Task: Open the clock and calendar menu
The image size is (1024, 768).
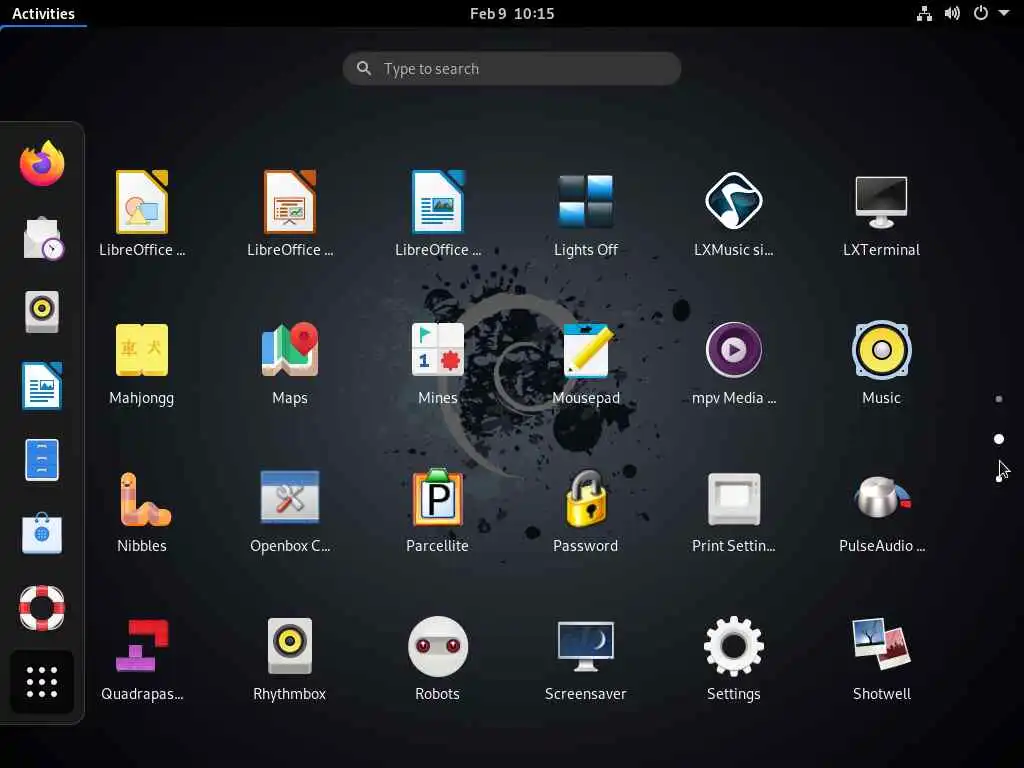Action: pyautogui.click(x=512, y=13)
